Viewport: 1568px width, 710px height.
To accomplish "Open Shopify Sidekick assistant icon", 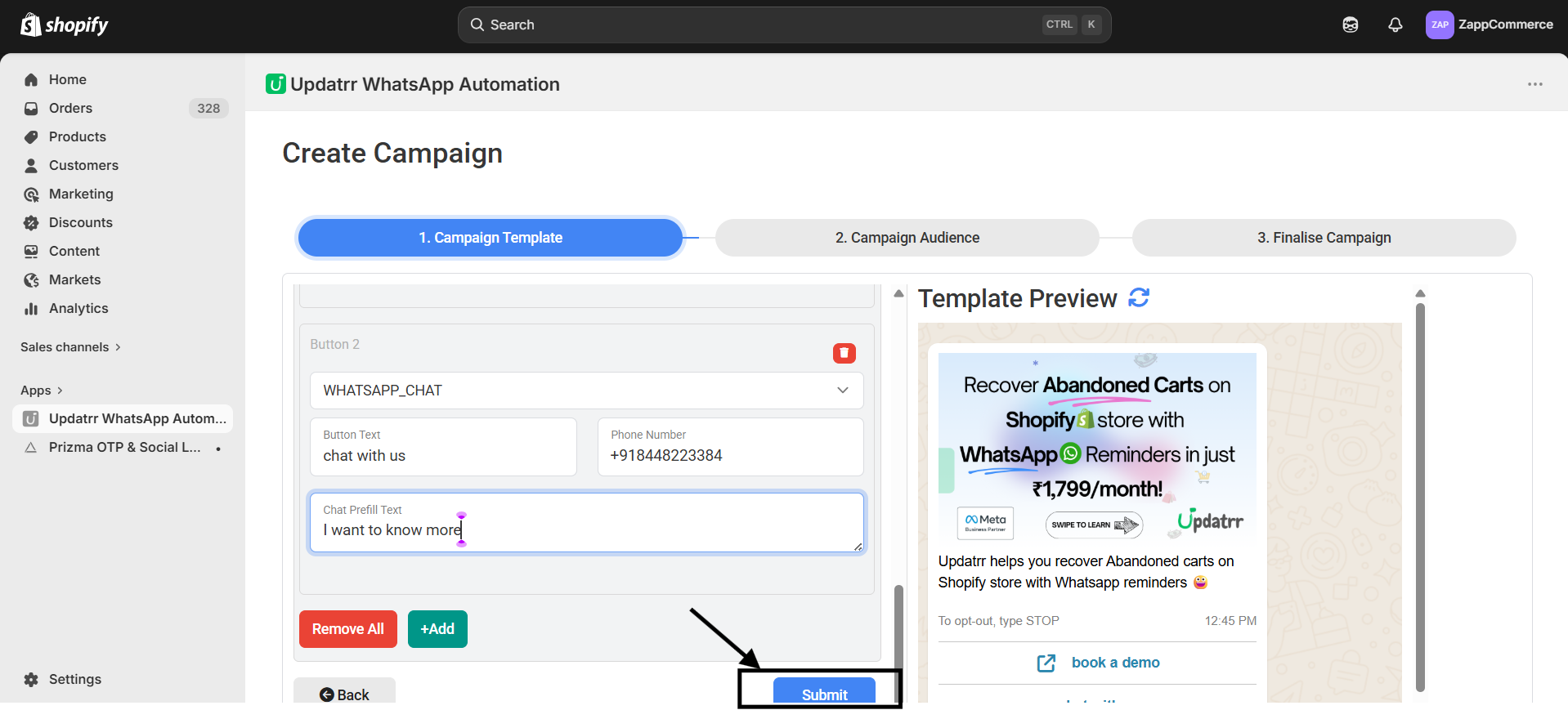I will [x=1351, y=25].
